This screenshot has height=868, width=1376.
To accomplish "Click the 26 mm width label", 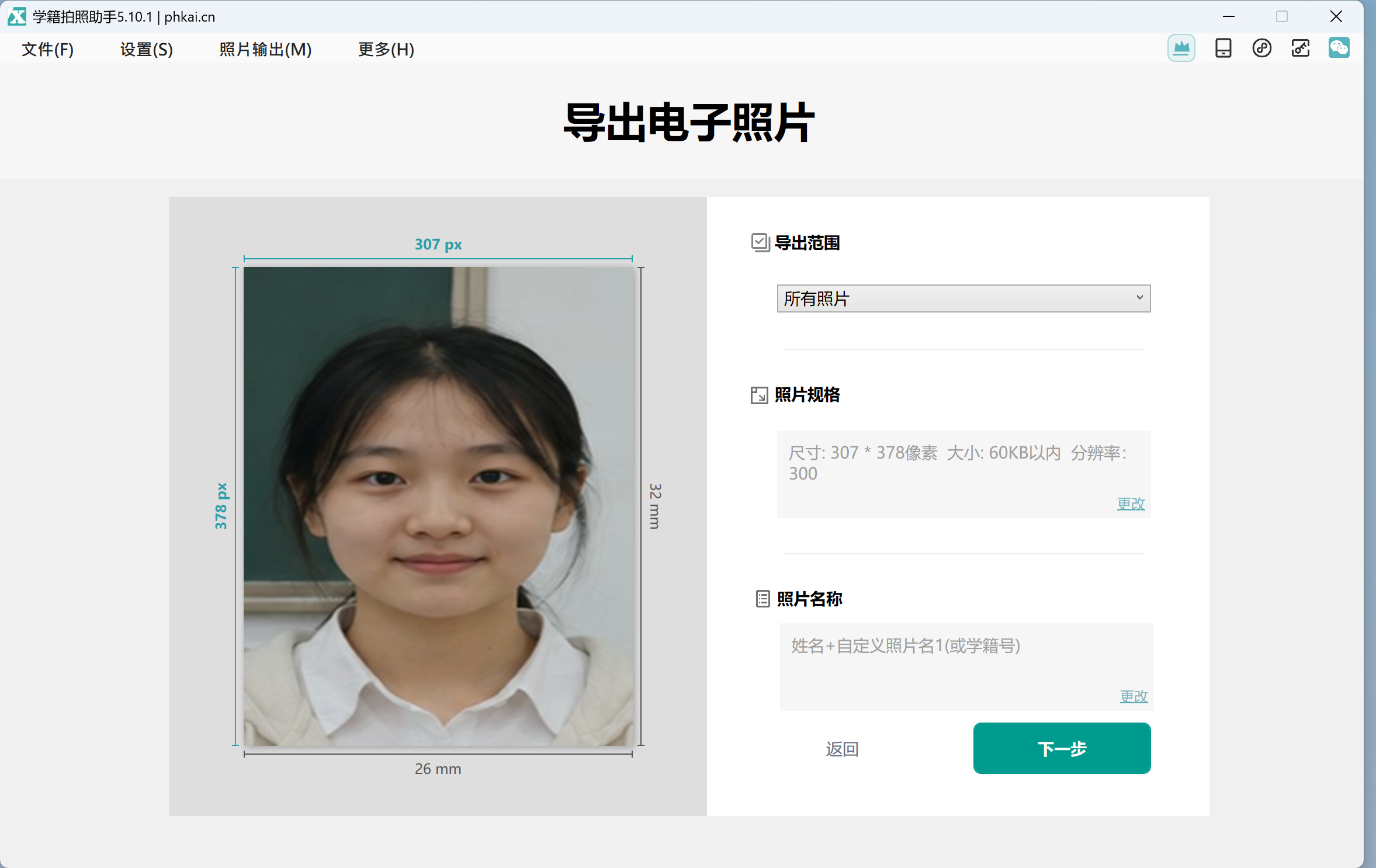I will [x=438, y=769].
